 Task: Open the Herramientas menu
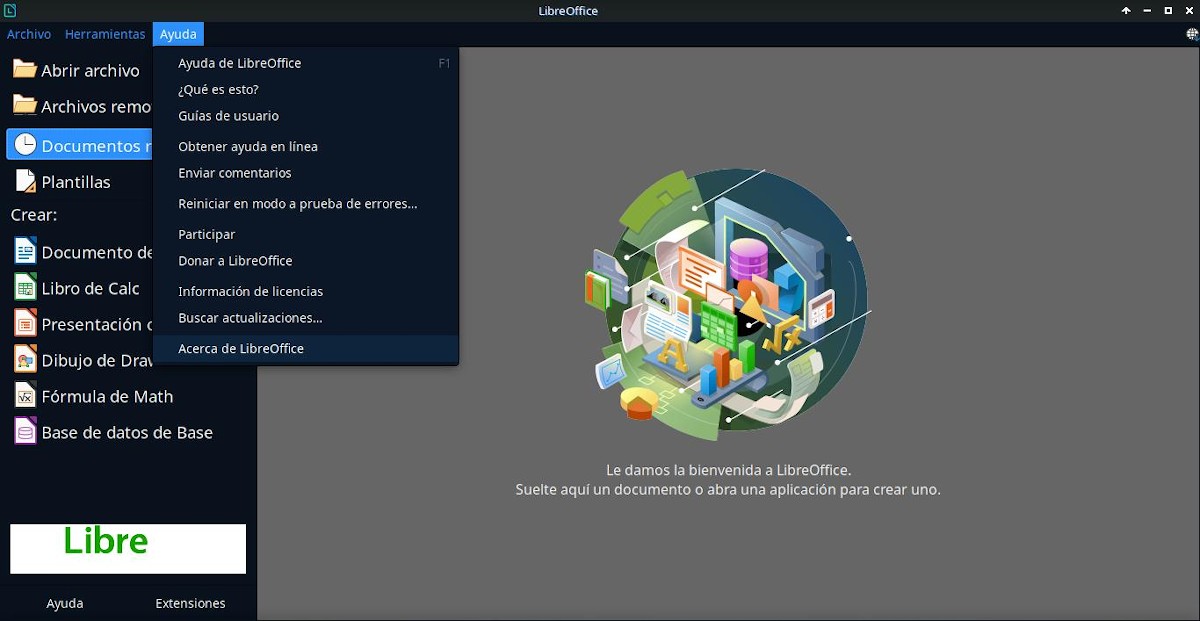point(105,34)
